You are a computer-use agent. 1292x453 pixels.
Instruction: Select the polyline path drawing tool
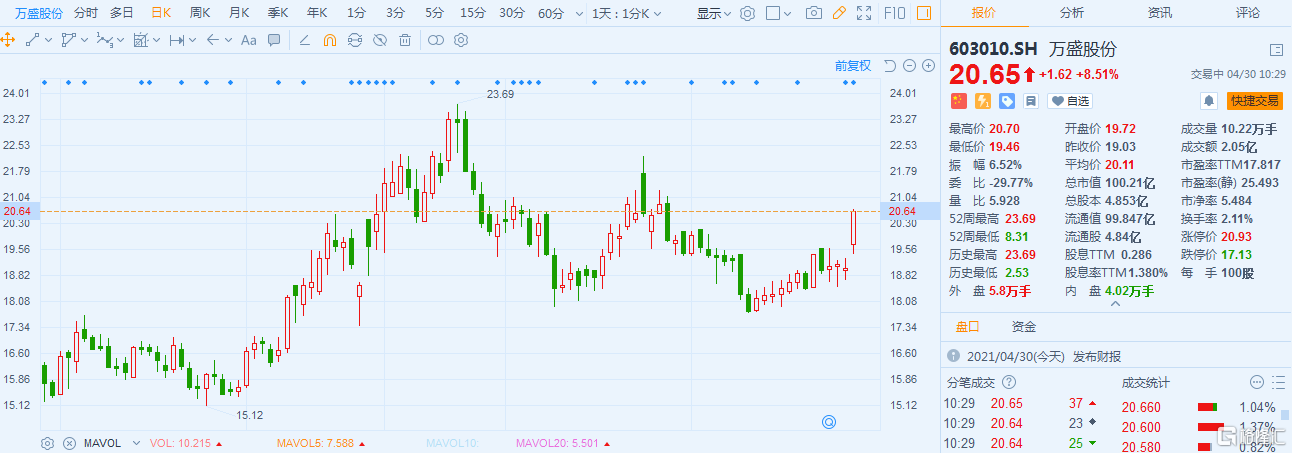68,40
